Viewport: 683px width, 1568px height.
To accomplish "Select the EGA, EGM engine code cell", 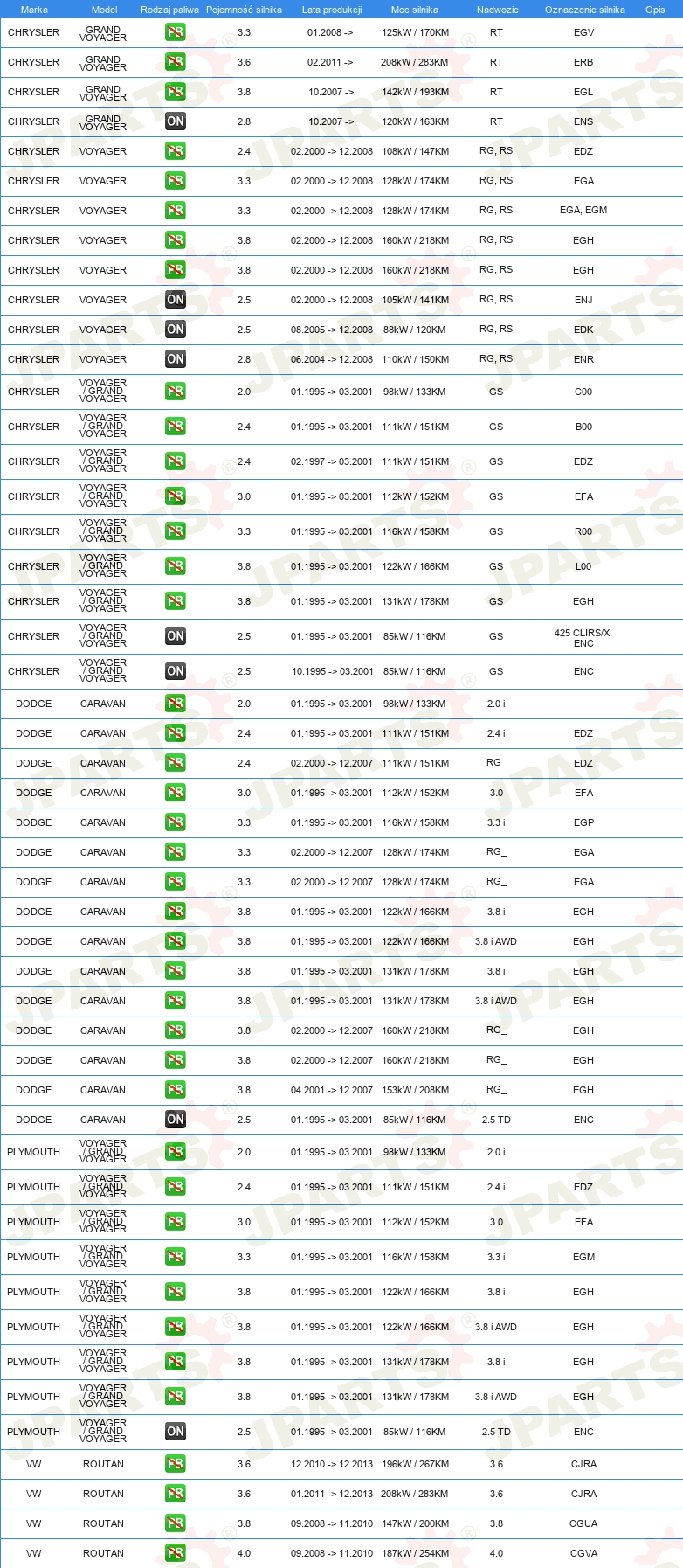I will (x=583, y=210).
